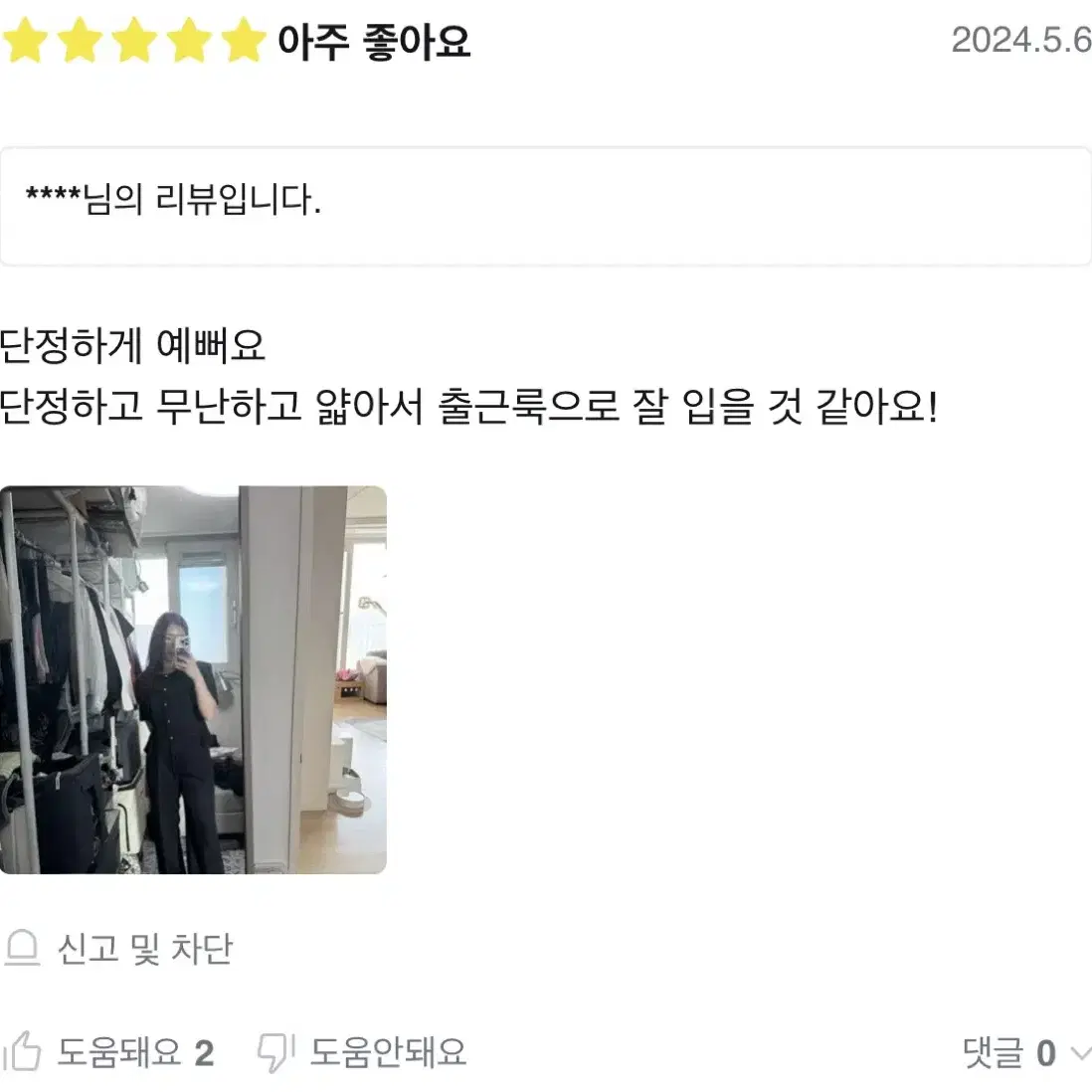
Task: Click the review title 단정하게 예뻐요
Action: pyautogui.click(x=131, y=345)
